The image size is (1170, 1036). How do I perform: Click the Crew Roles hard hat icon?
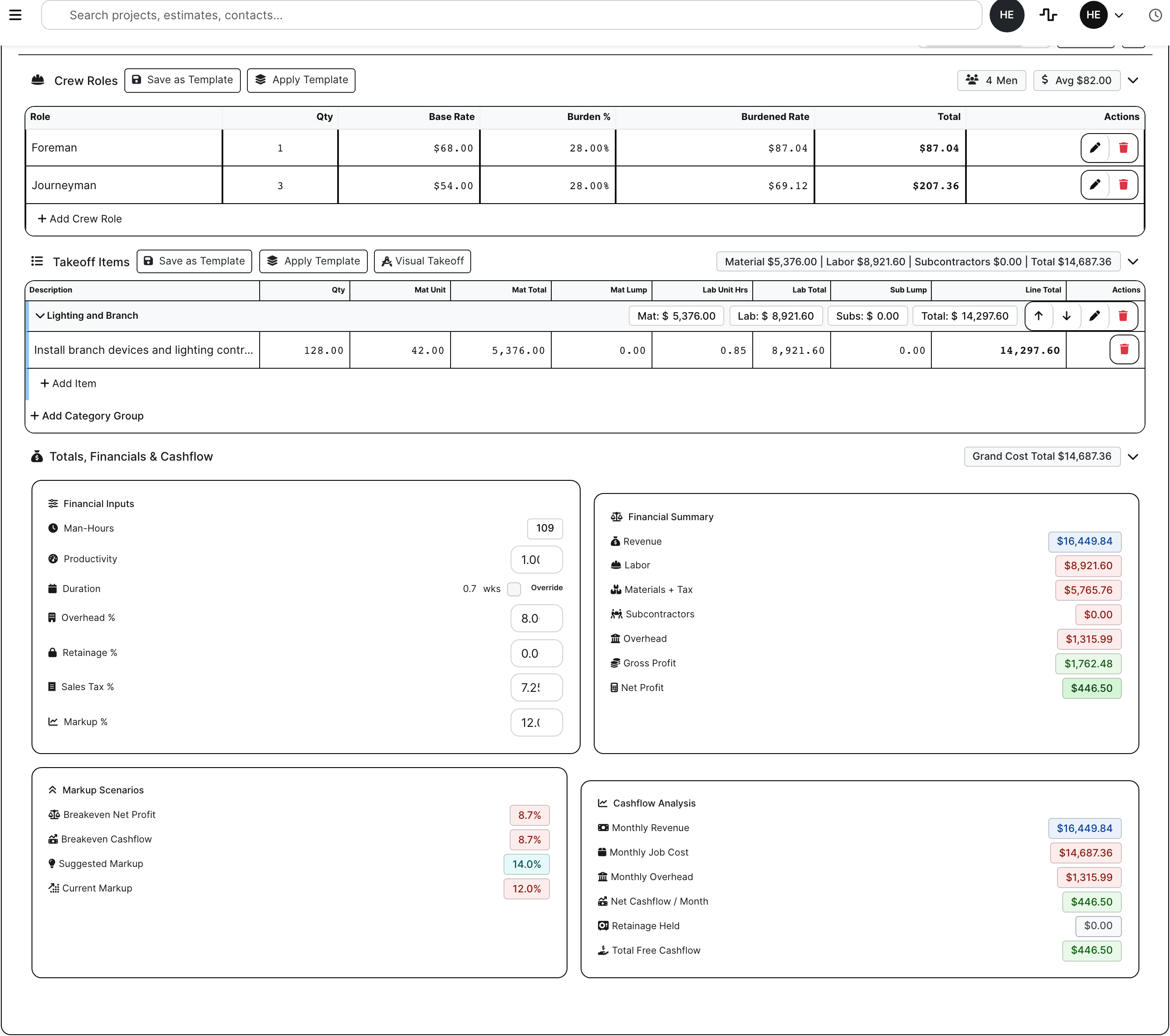pos(38,80)
